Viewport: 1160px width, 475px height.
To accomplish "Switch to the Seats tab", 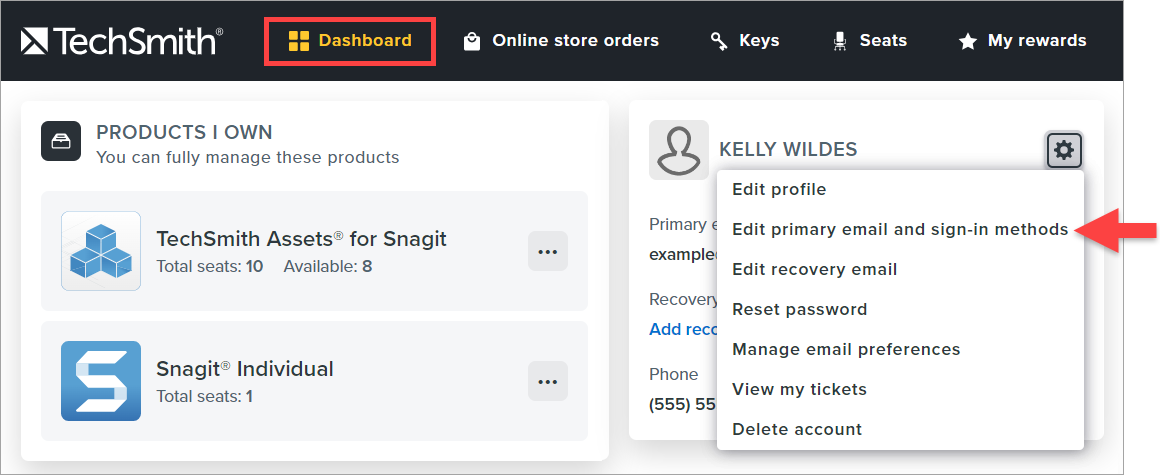I will (x=869, y=41).
